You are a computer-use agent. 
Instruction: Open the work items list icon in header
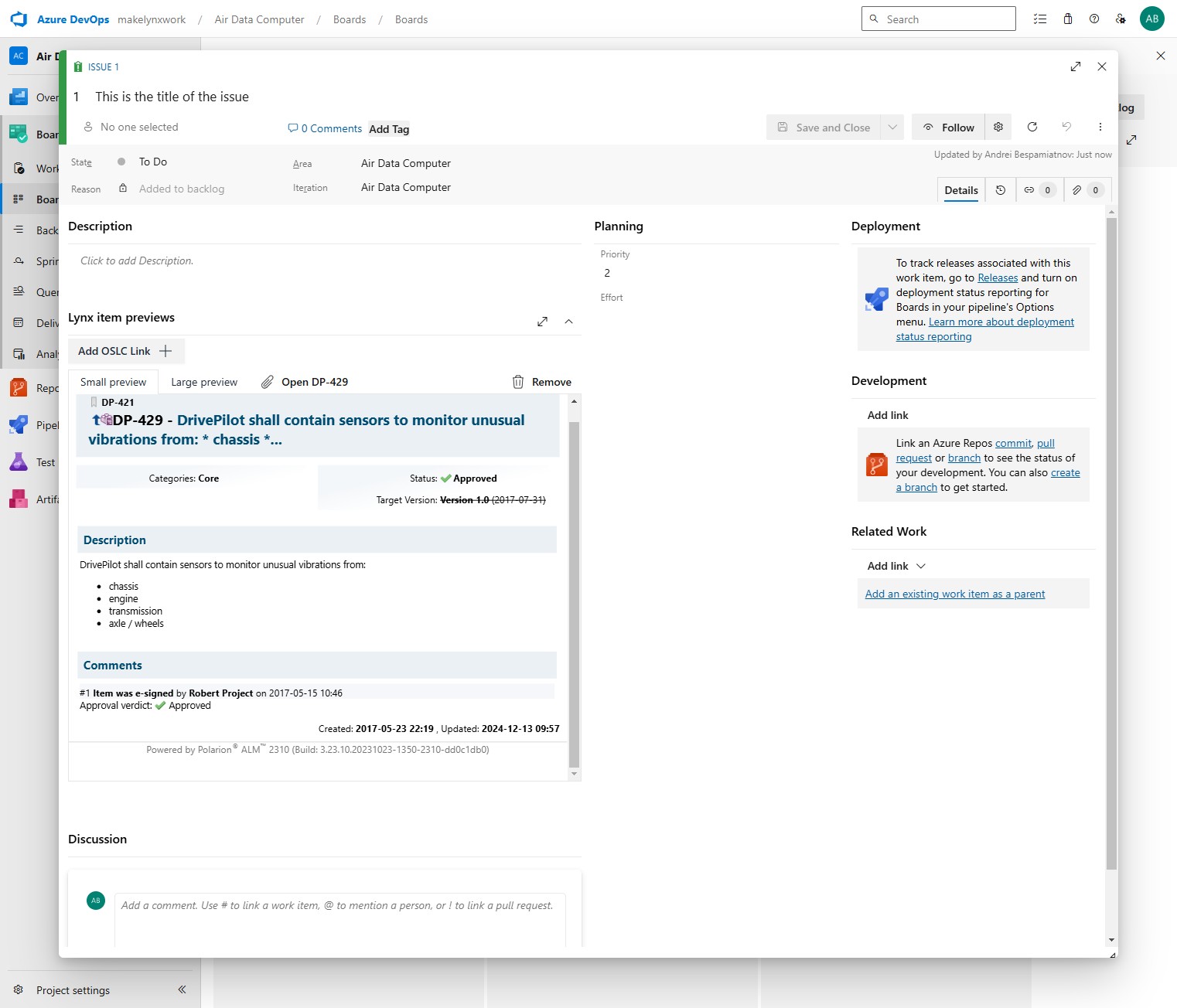tap(1040, 19)
